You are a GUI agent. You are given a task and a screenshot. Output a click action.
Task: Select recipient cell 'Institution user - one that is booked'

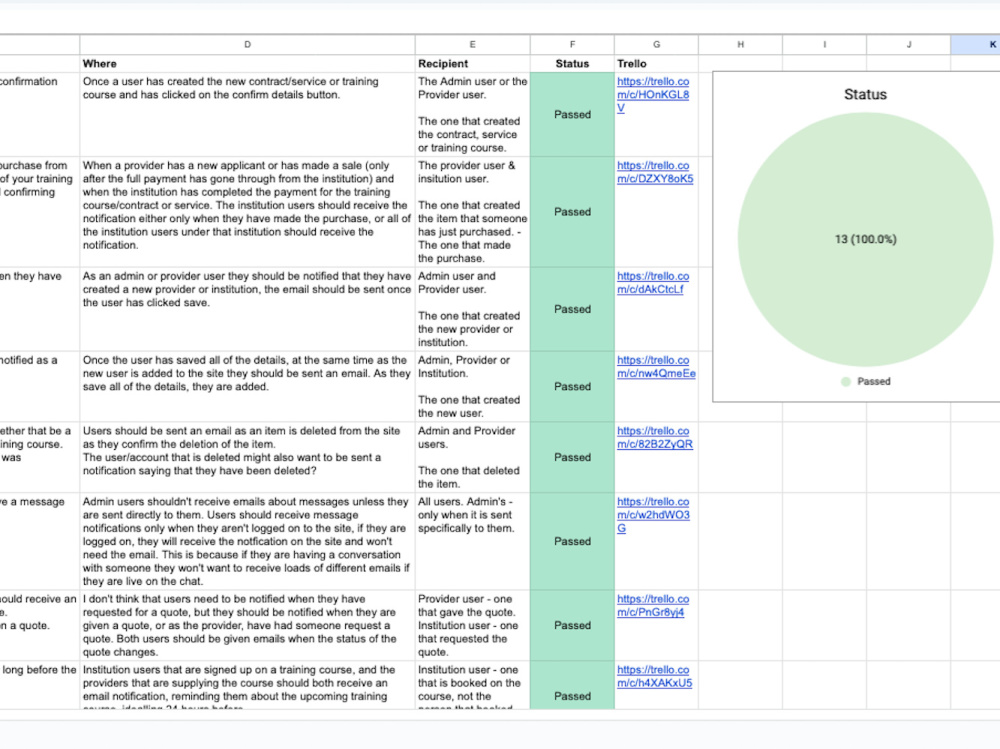[473, 686]
